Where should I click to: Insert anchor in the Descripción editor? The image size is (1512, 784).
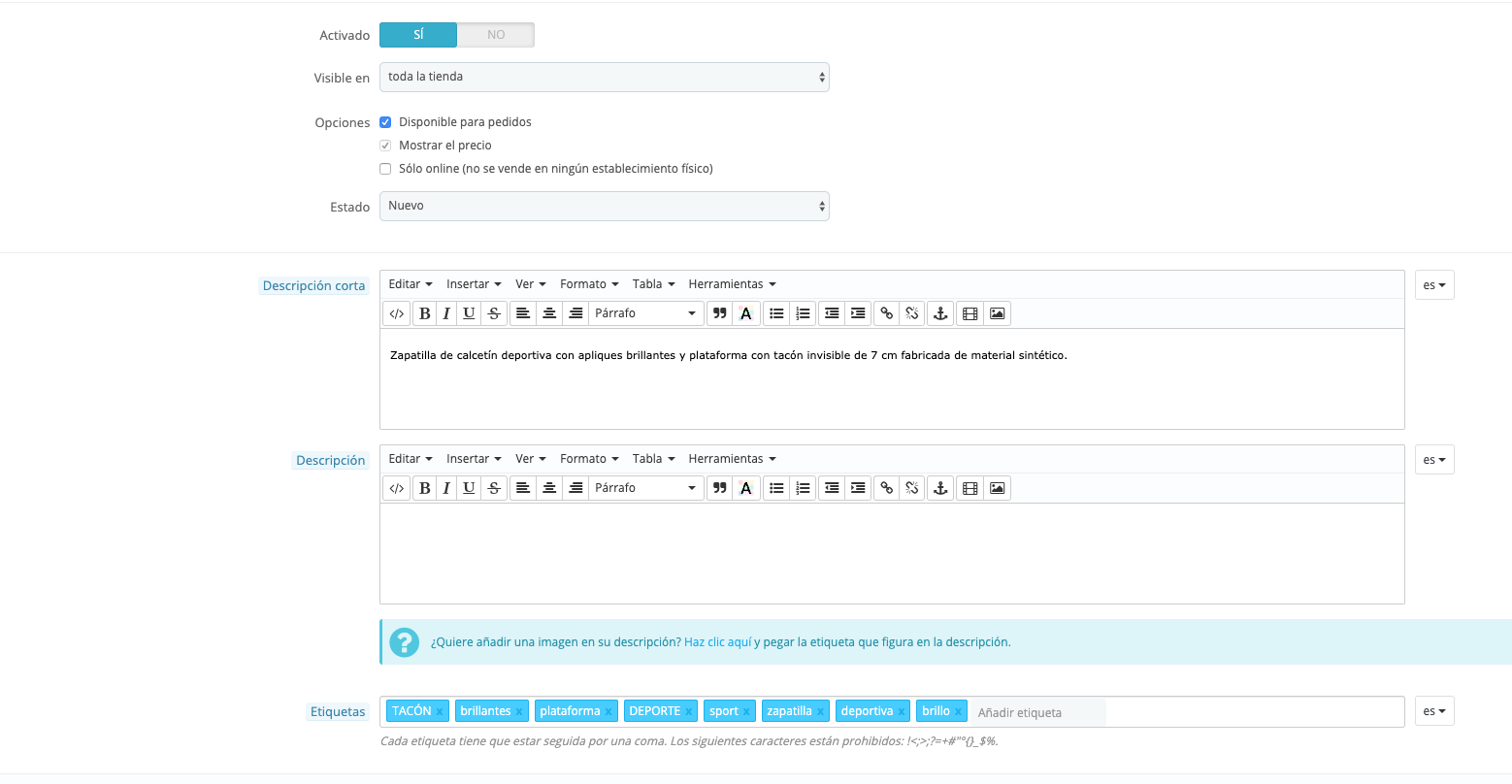pos(939,488)
